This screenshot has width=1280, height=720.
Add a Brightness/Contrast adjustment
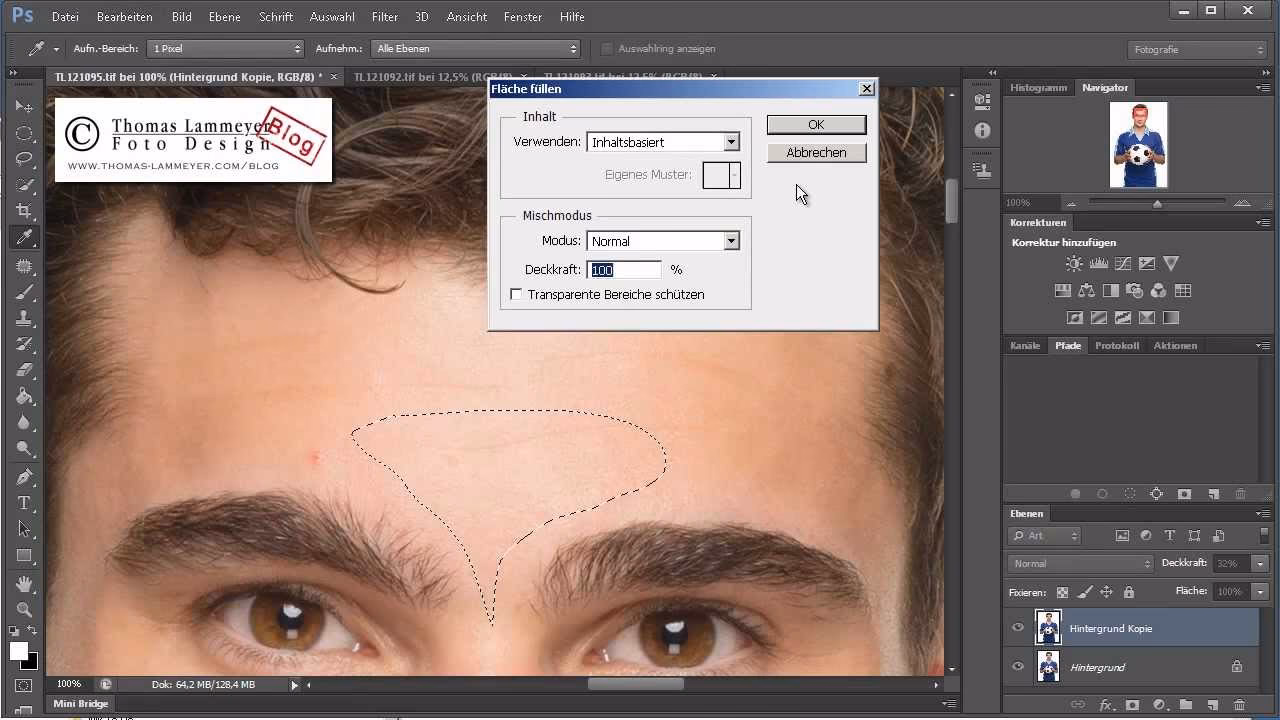coord(1073,263)
